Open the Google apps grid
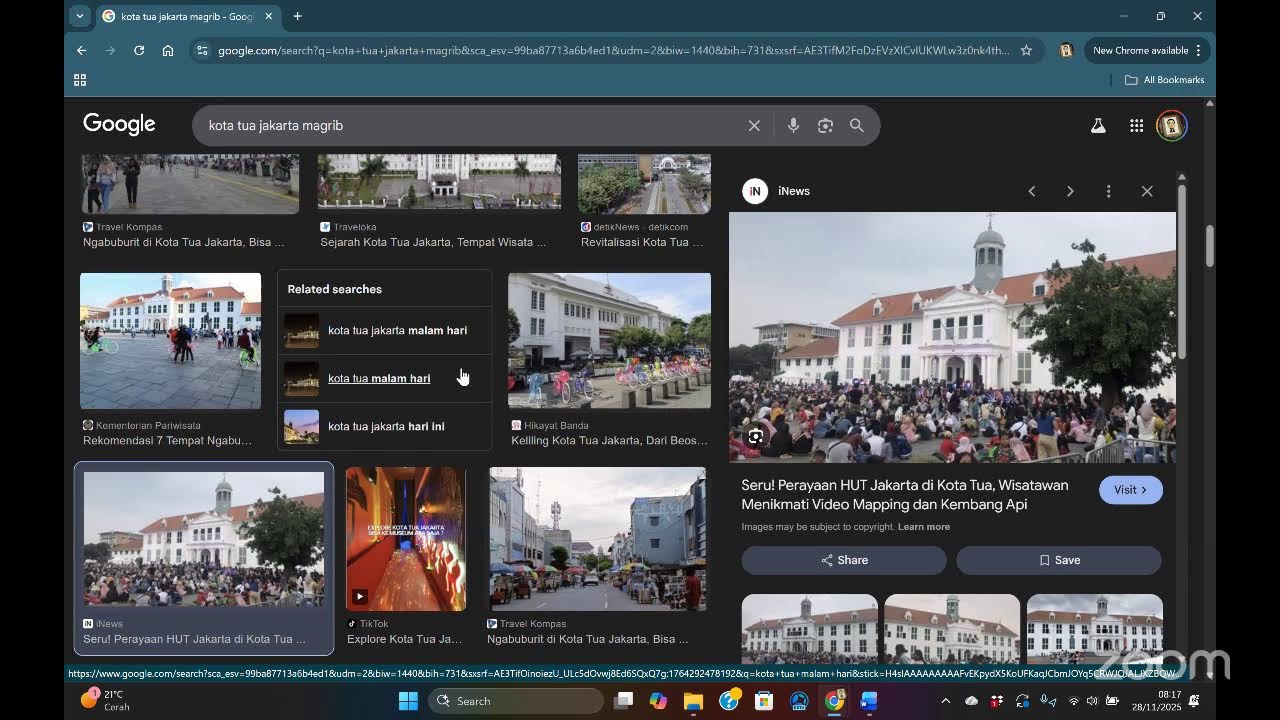The image size is (1280, 720). 1136,125
